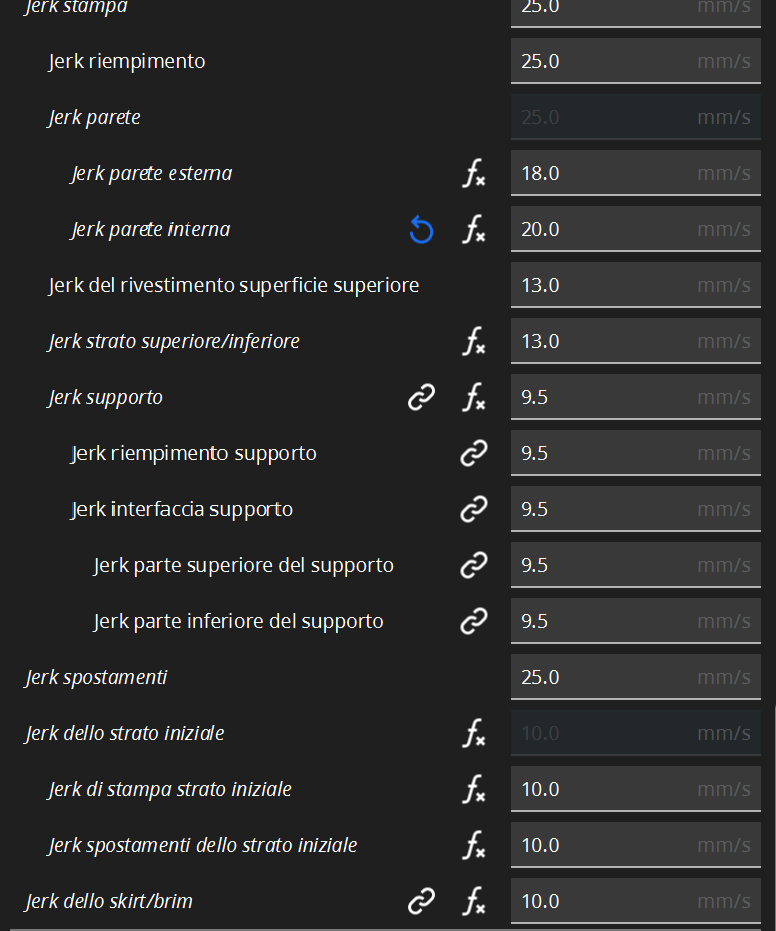Click the link icon for Jerk dello skirt/brim
This screenshot has width=776, height=931.
pos(421,902)
